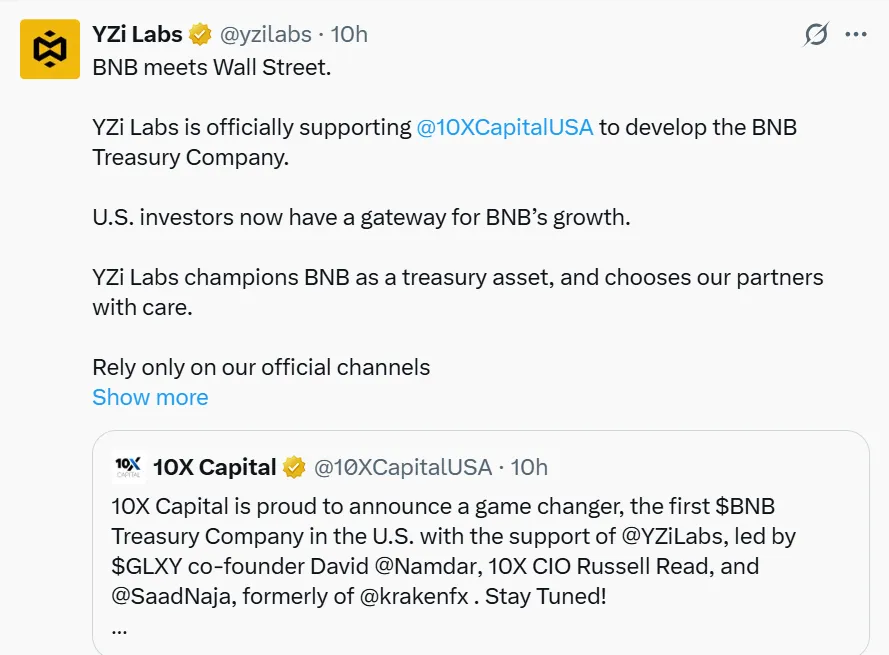Click the YZi Labs profile avatar
The width and height of the screenshot is (889, 655).
coord(50,49)
